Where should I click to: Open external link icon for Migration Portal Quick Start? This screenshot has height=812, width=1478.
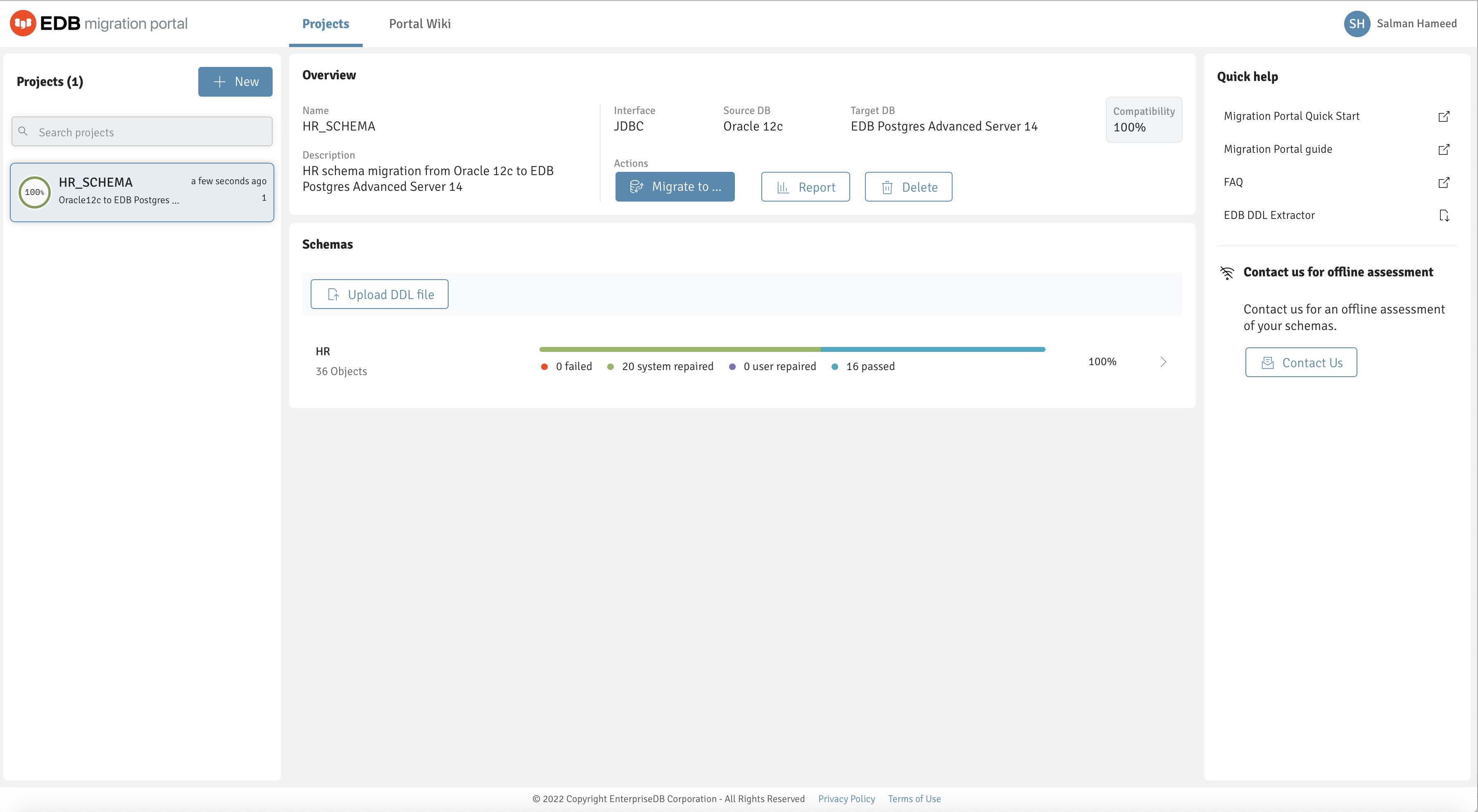point(1444,116)
